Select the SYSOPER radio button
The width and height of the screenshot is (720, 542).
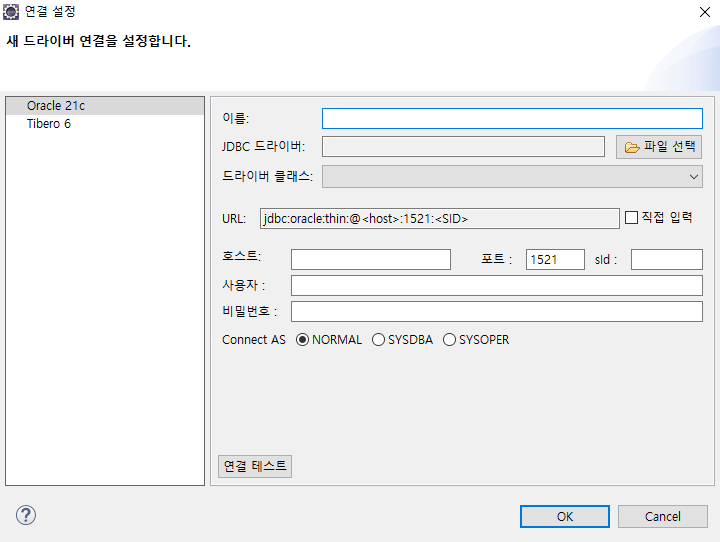(449, 340)
